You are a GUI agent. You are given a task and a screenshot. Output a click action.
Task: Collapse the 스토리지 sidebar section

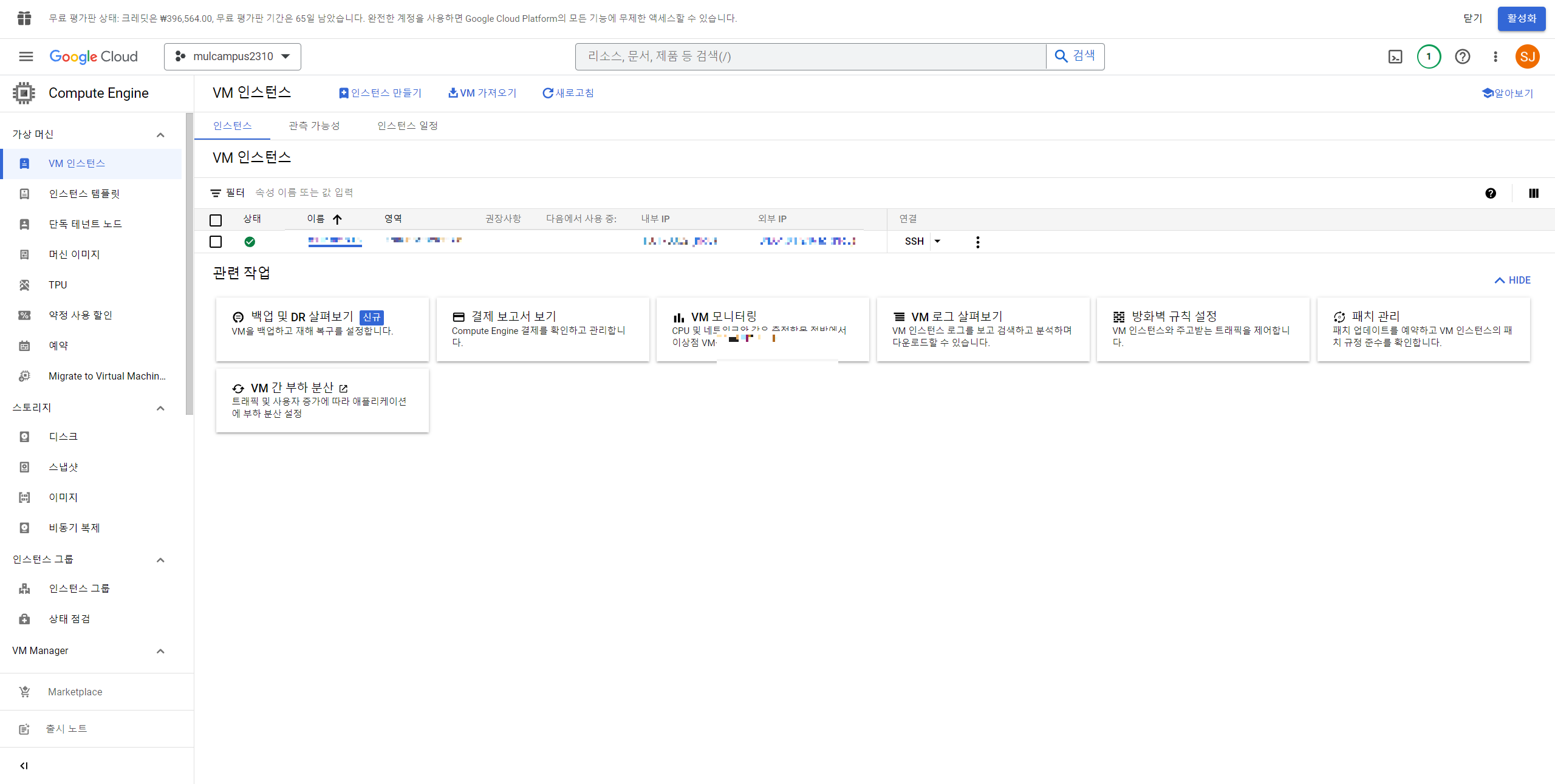(x=160, y=408)
